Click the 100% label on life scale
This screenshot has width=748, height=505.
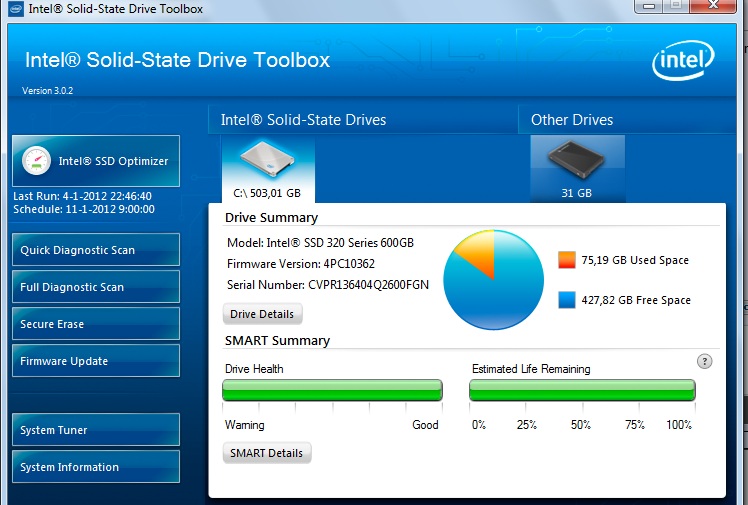679,425
